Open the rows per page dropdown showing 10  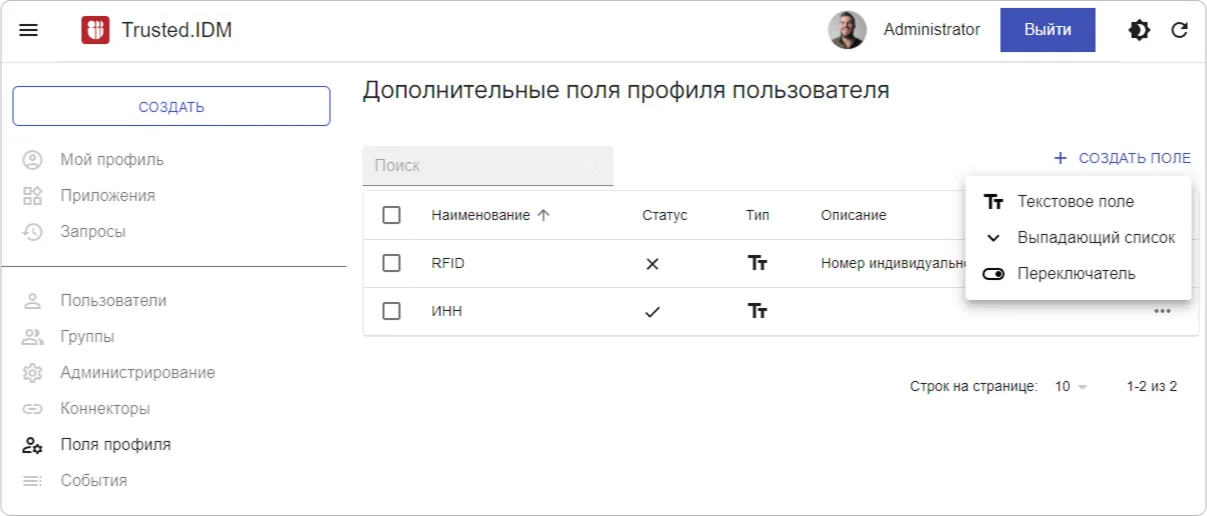click(1071, 386)
